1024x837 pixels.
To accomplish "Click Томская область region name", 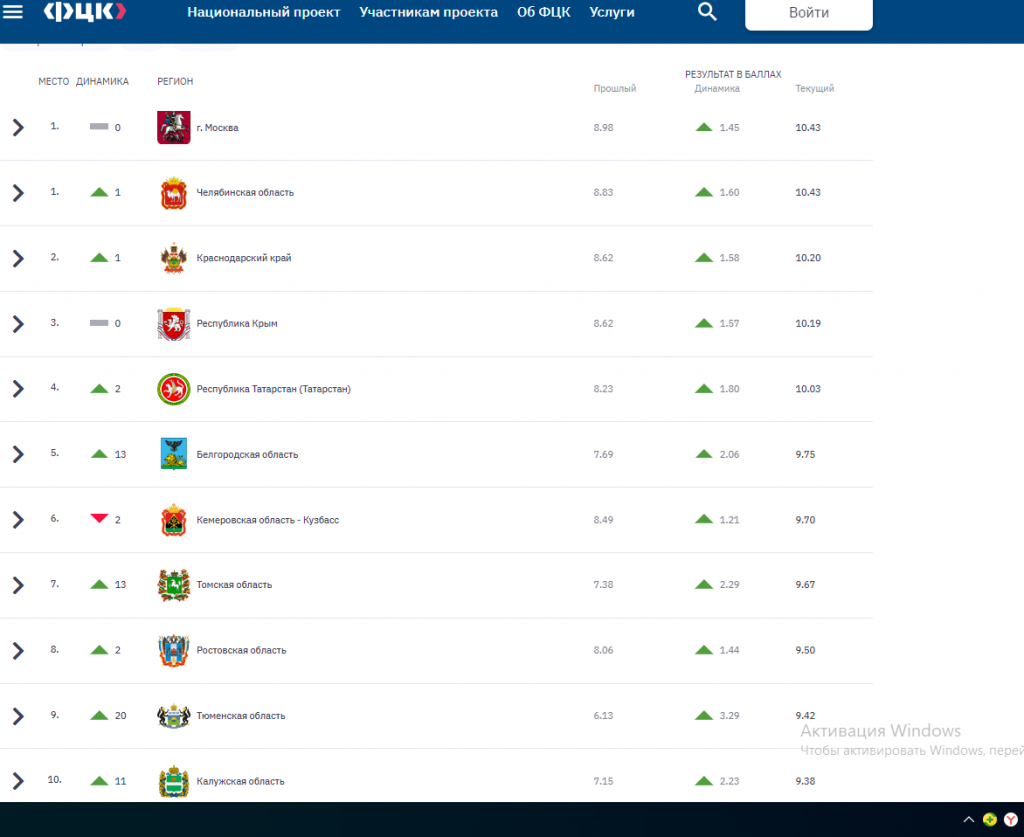I will click(234, 585).
